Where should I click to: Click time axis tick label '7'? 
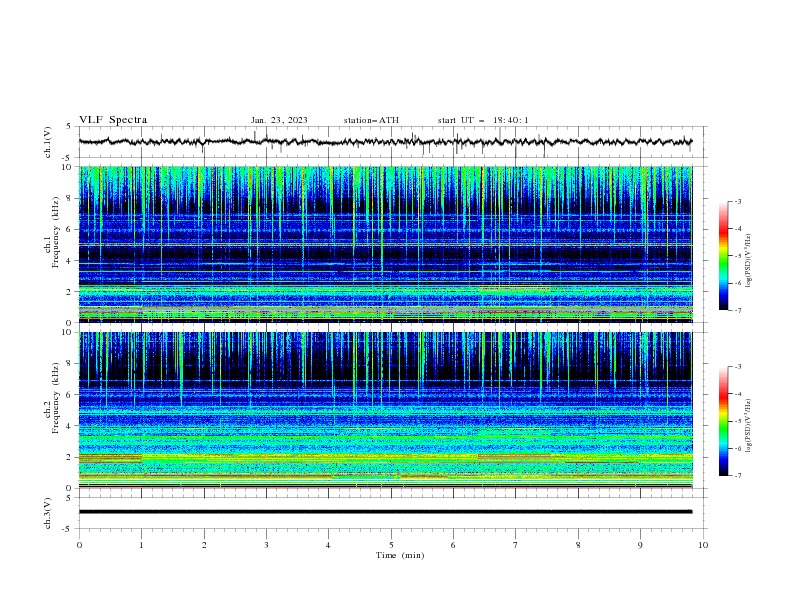point(516,545)
